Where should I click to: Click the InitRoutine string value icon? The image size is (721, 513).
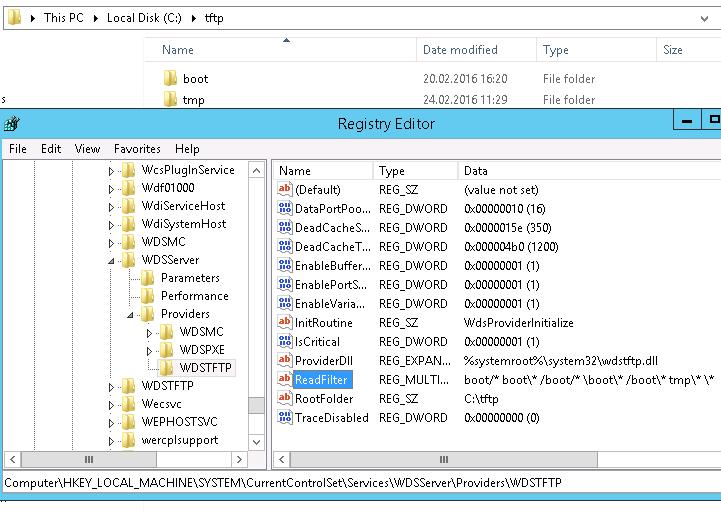pyautogui.click(x=285, y=323)
